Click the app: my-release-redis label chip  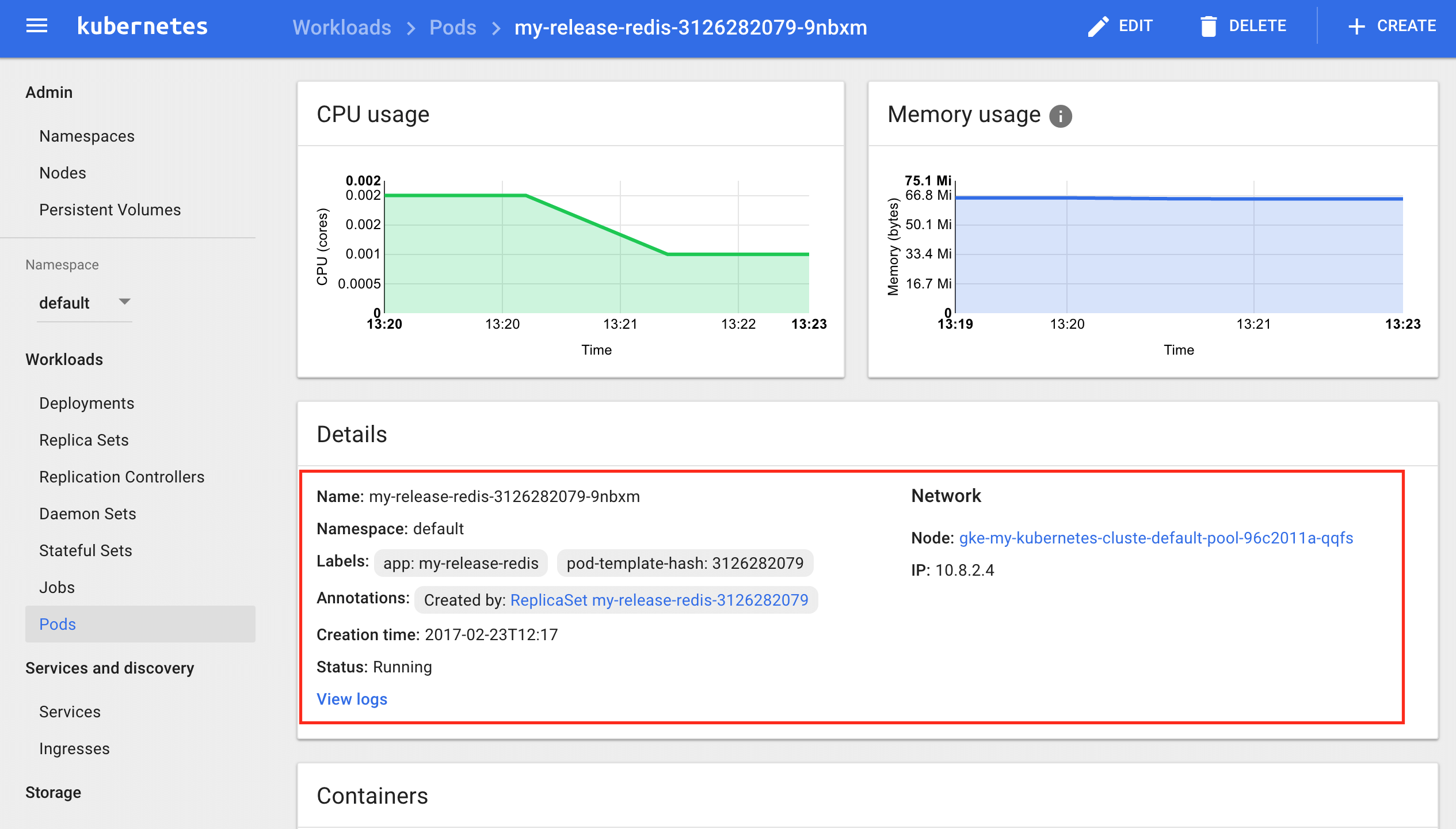460,563
